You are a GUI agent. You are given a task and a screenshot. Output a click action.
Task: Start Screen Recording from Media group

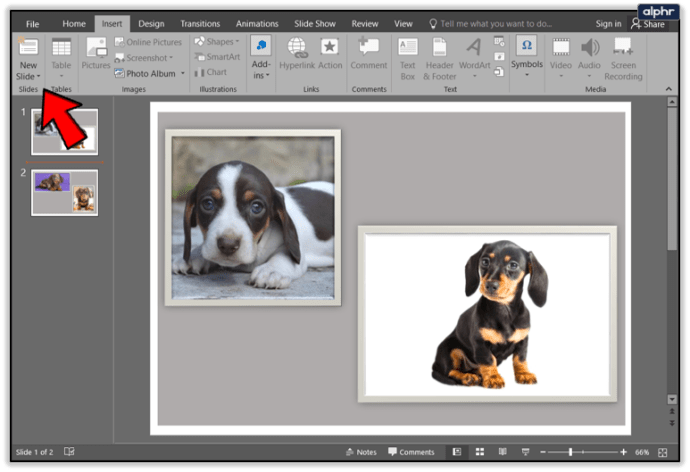(x=623, y=48)
